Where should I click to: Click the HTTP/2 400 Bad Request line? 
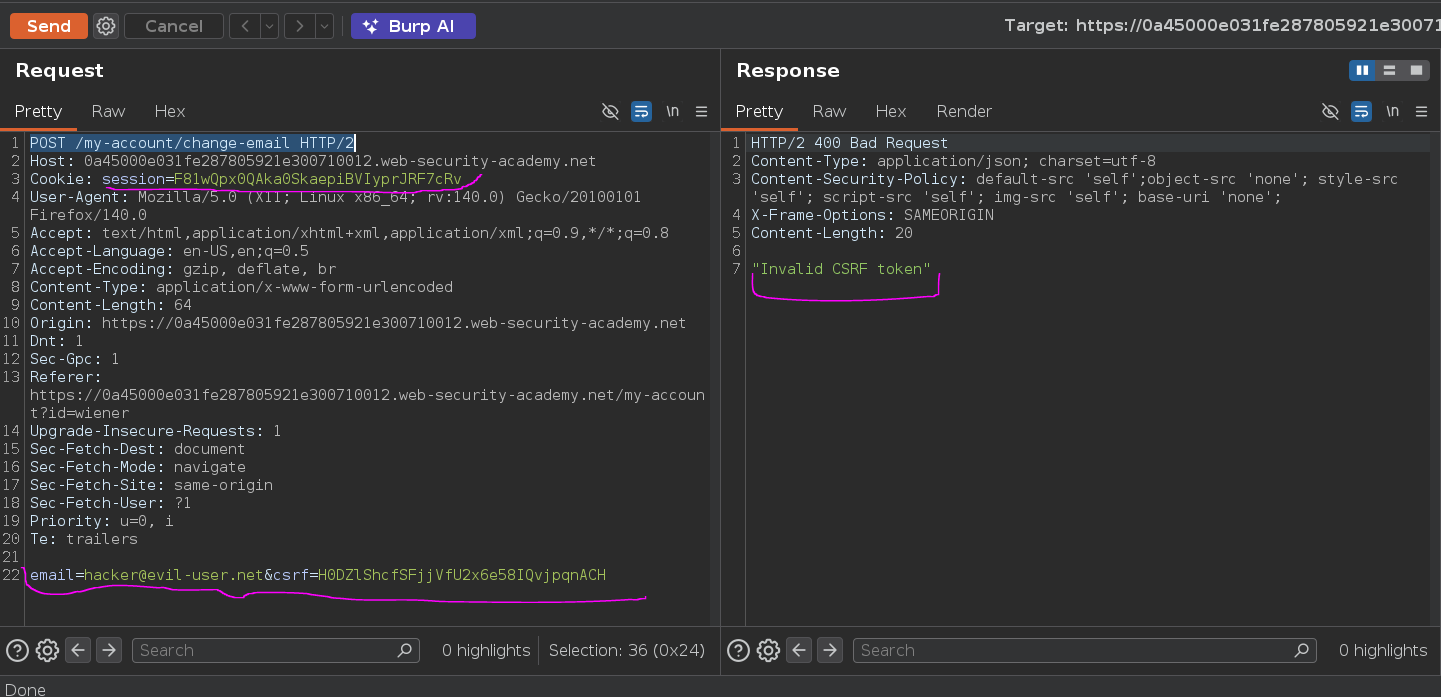pyautogui.click(x=849, y=143)
